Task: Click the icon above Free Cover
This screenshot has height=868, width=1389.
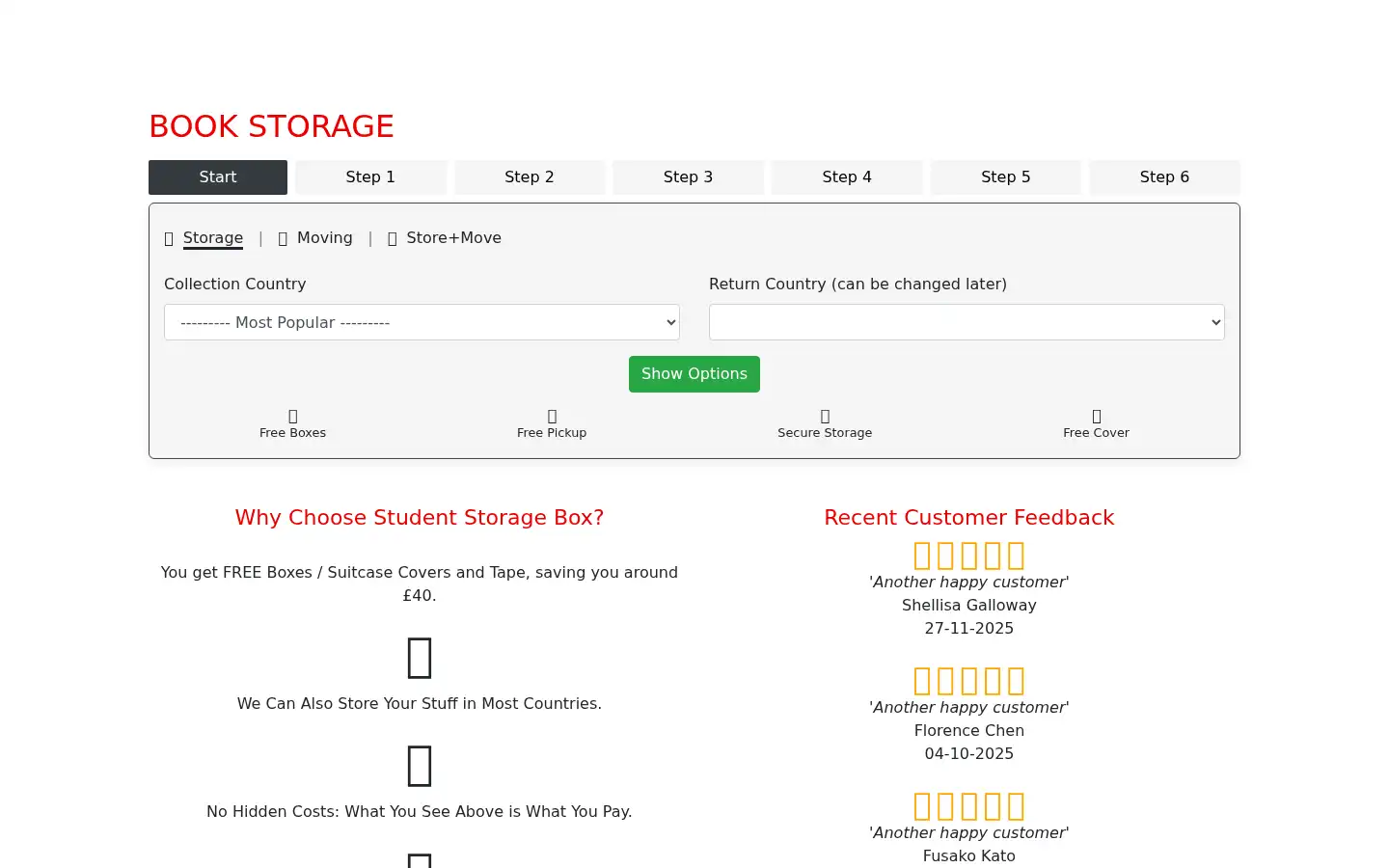Action: tap(1097, 417)
